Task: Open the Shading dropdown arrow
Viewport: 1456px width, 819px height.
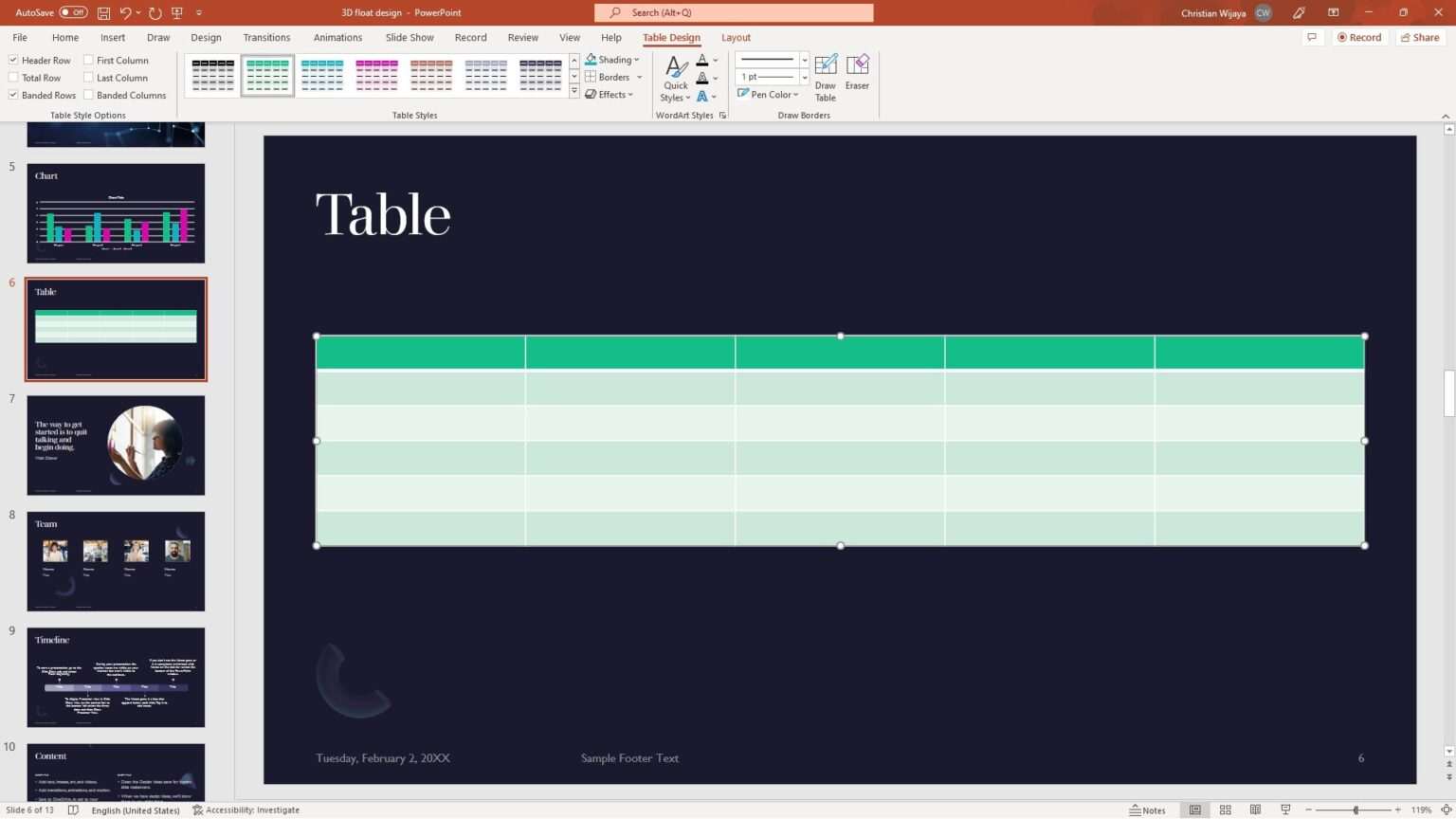Action: tap(637, 60)
